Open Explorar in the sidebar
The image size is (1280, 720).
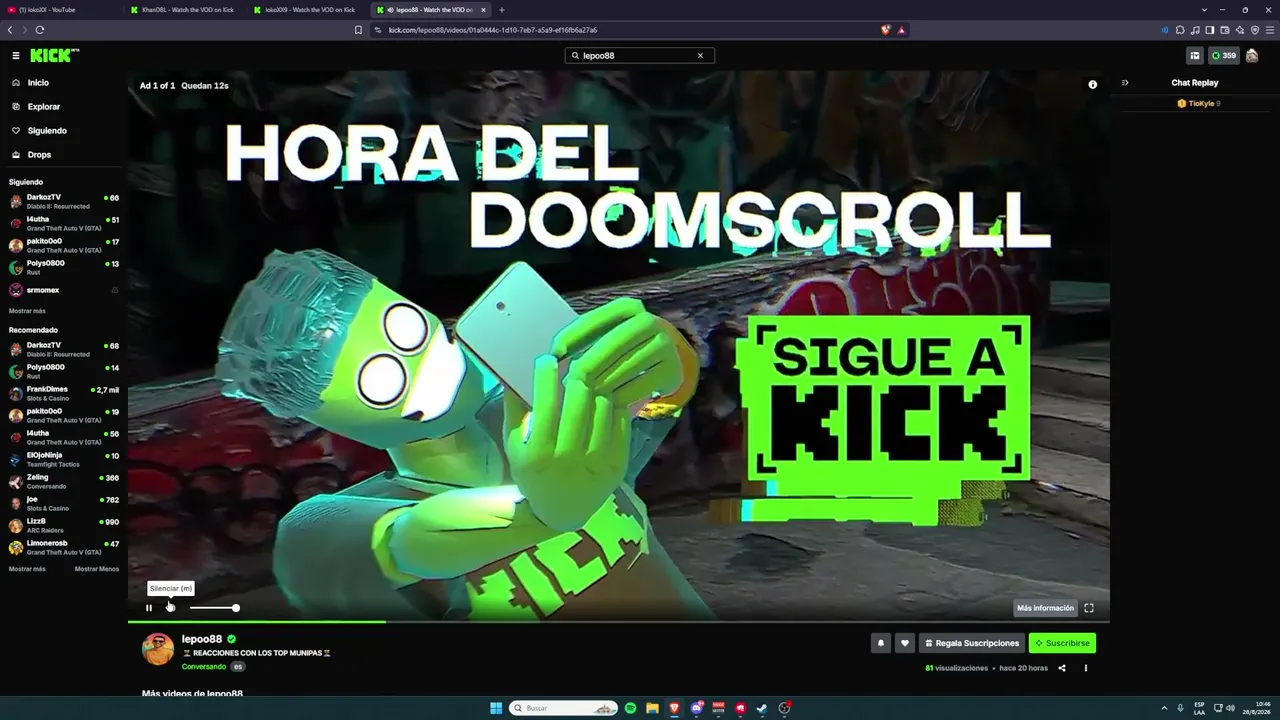(x=44, y=107)
